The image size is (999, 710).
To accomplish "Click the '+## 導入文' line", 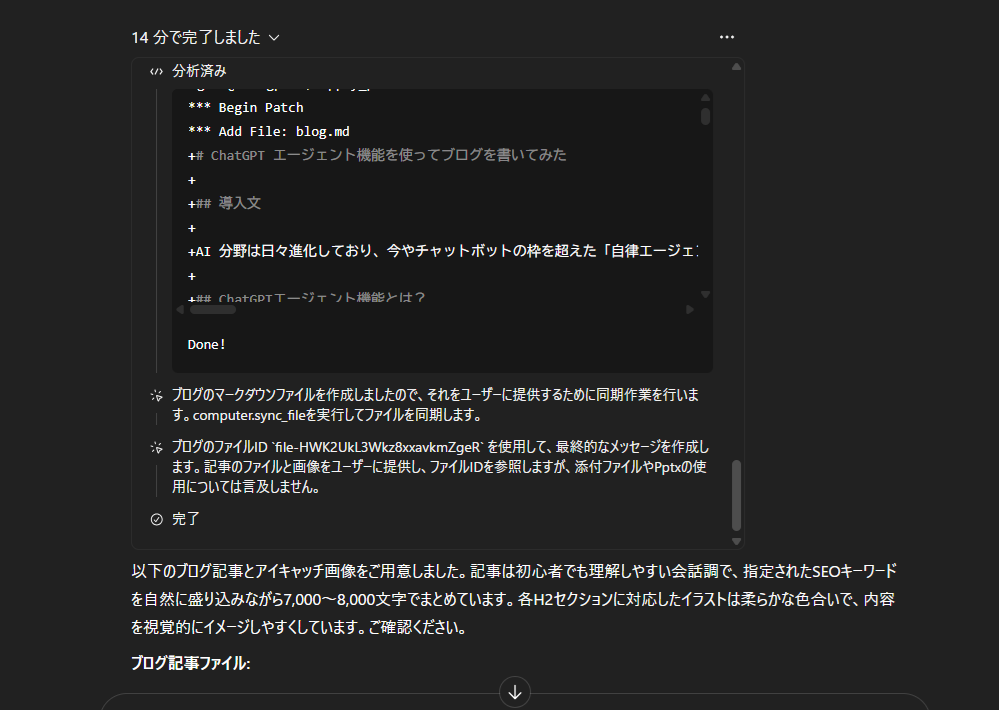I will click(224, 203).
